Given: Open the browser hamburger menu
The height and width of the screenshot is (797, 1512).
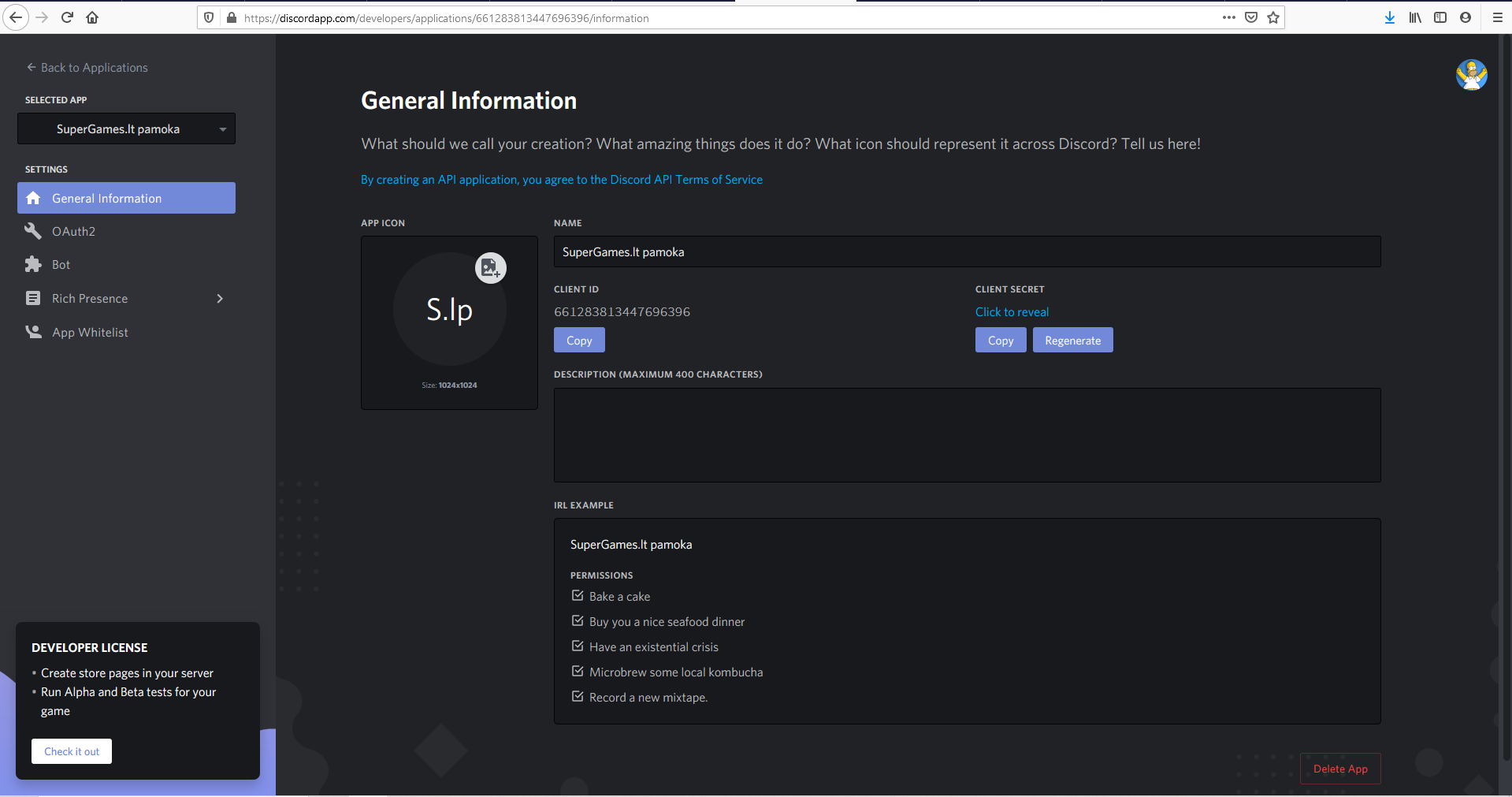Looking at the screenshot, I should 1498,17.
